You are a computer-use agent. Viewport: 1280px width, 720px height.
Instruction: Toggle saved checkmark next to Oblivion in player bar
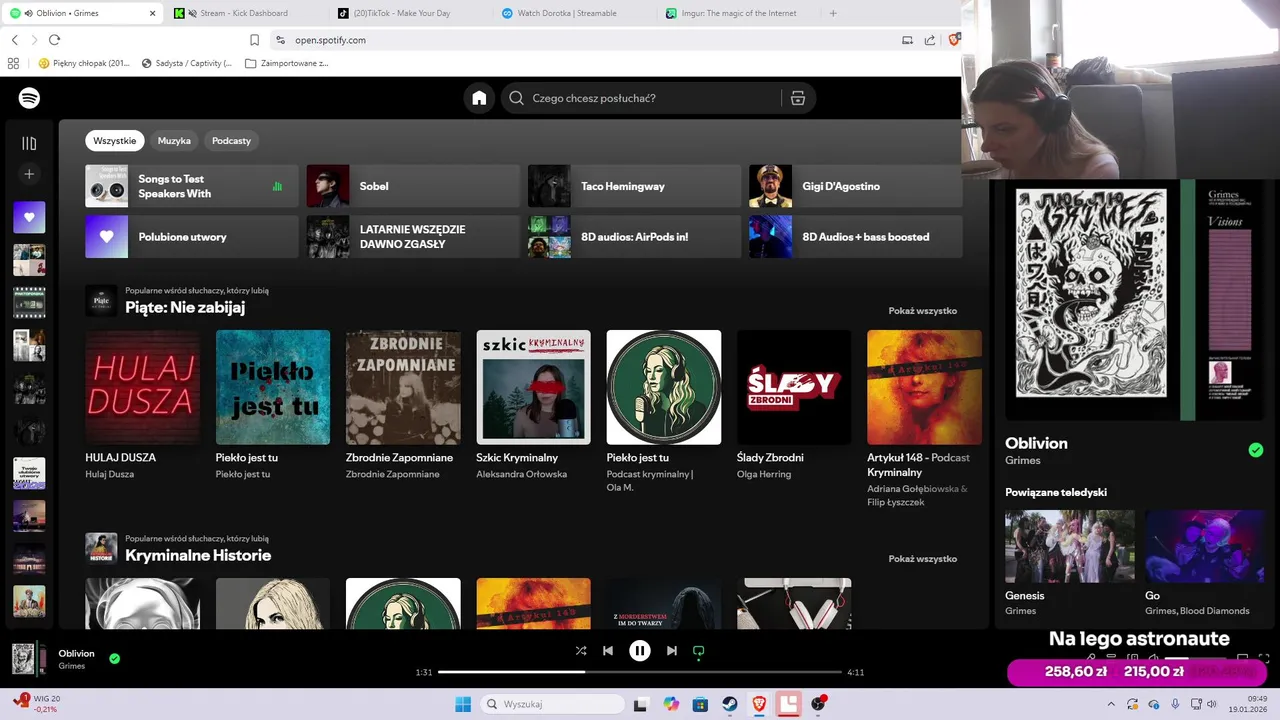click(114, 659)
